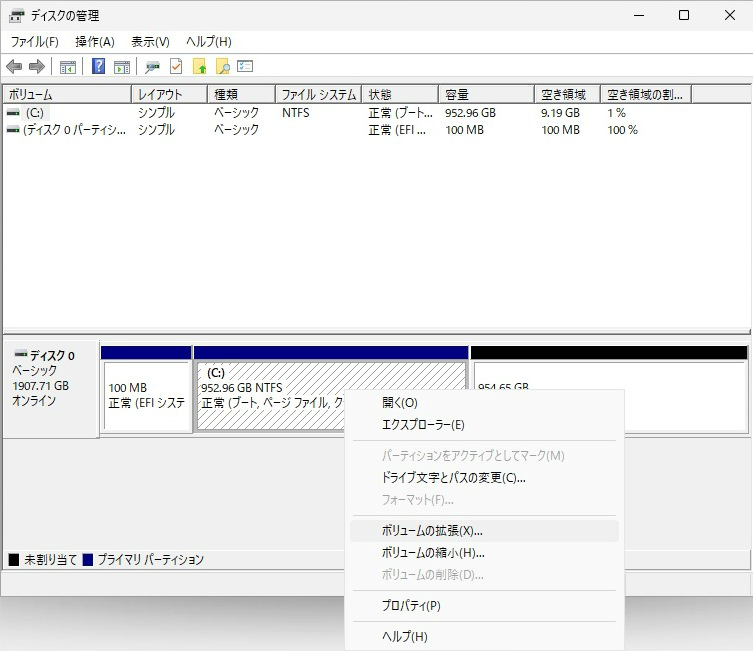Click the yellow folder with green arrow icon
Image resolution: width=753 pixels, height=651 pixels.
[x=200, y=67]
